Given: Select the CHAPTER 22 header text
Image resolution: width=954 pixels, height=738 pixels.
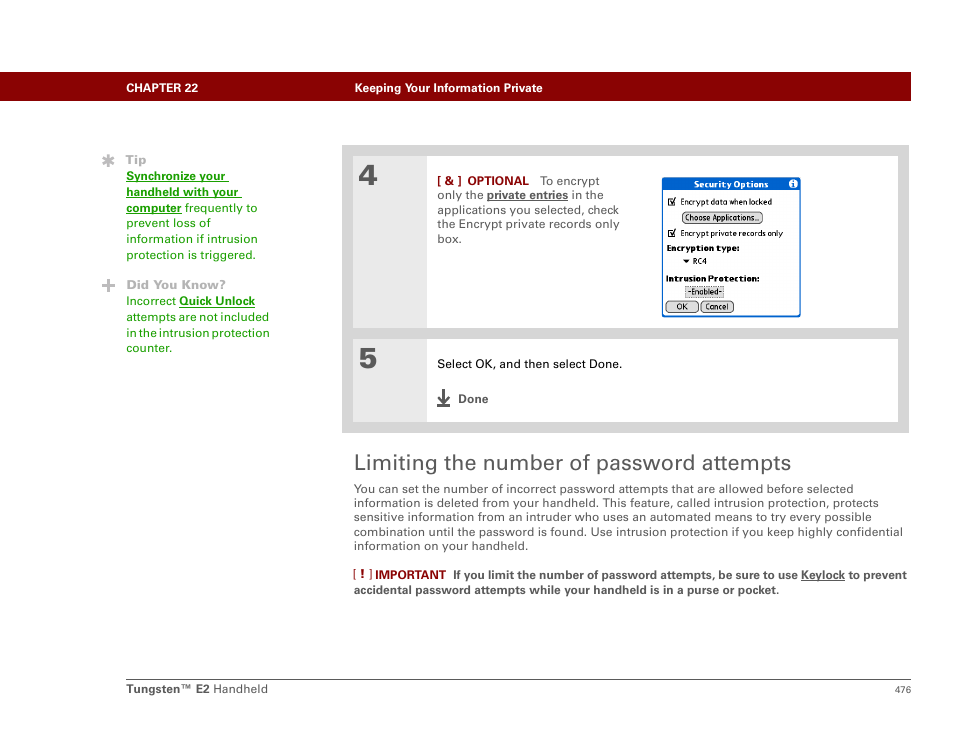Looking at the screenshot, I should 162,88.
